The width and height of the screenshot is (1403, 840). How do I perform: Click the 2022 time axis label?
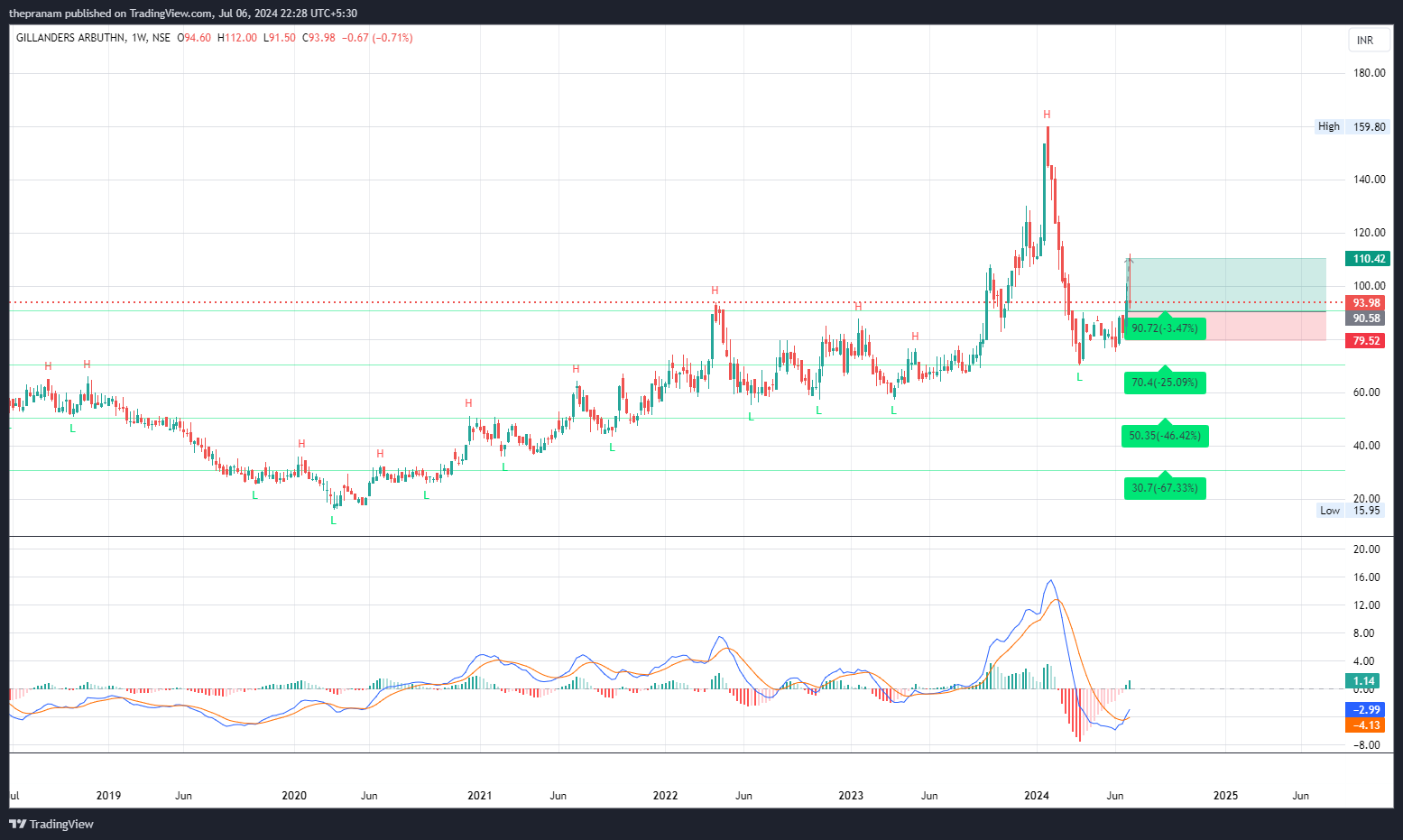[665, 796]
